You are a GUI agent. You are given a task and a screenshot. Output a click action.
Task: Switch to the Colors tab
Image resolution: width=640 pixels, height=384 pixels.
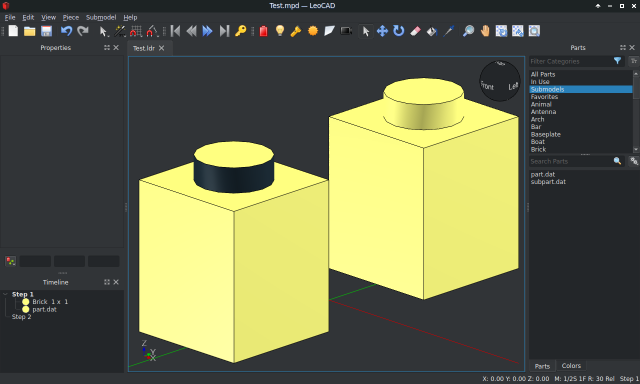(571, 366)
